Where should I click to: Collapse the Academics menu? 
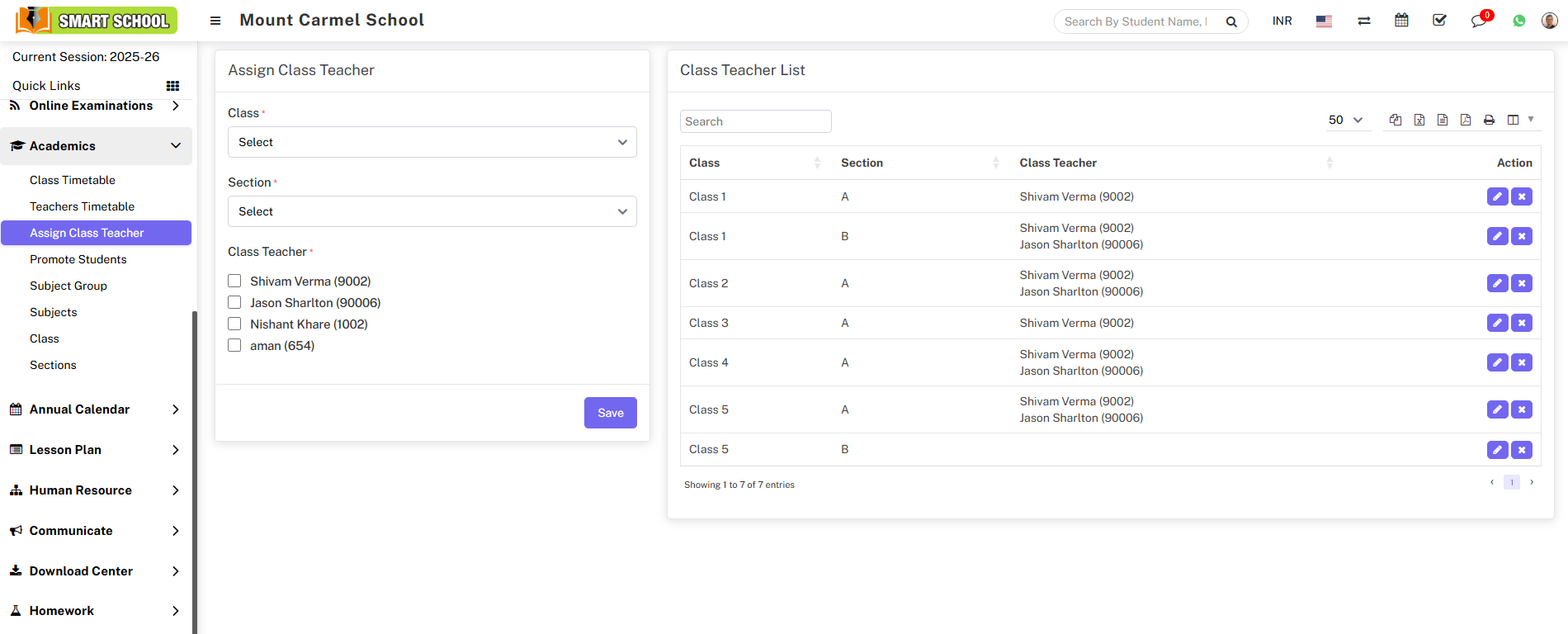(x=97, y=146)
